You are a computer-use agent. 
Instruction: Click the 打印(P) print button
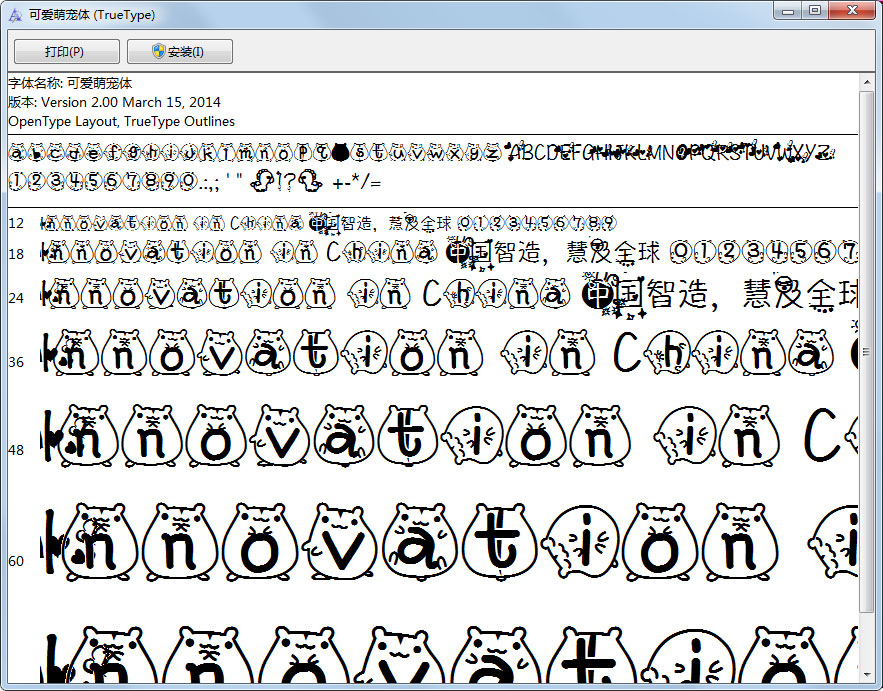coord(66,52)
